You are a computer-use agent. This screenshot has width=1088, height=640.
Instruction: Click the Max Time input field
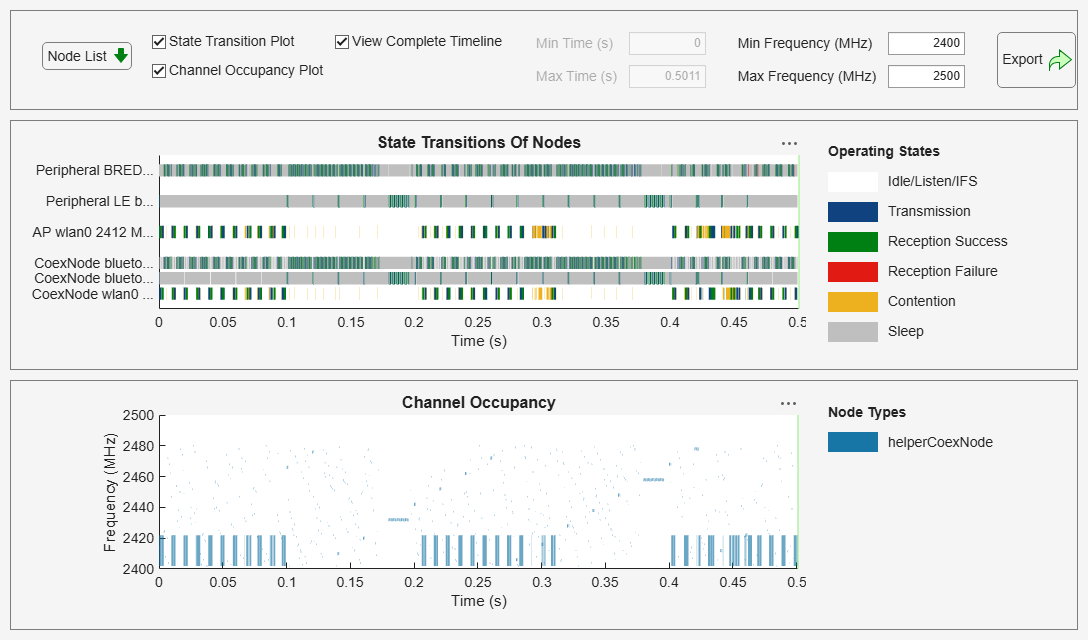pos(667,76)
